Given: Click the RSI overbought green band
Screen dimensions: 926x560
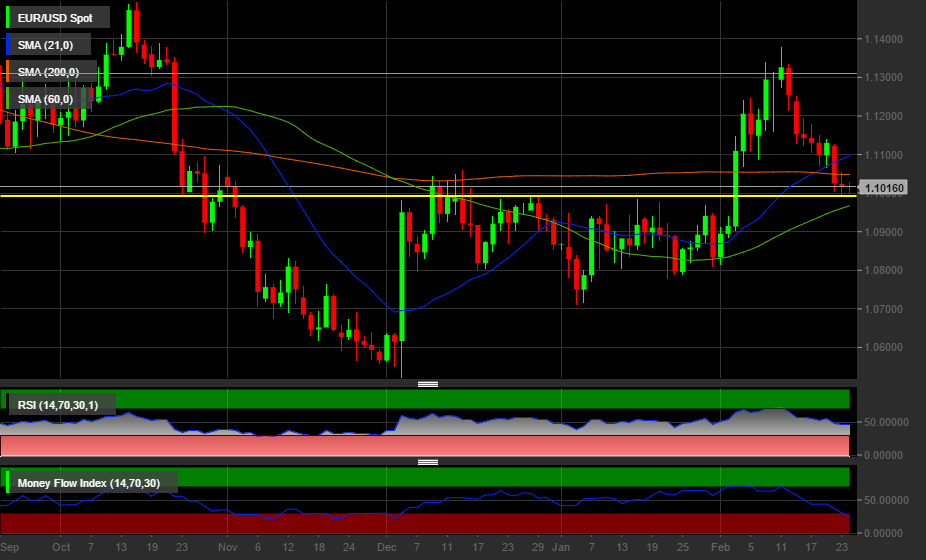Looking at the screenshot, I should 500,399.
